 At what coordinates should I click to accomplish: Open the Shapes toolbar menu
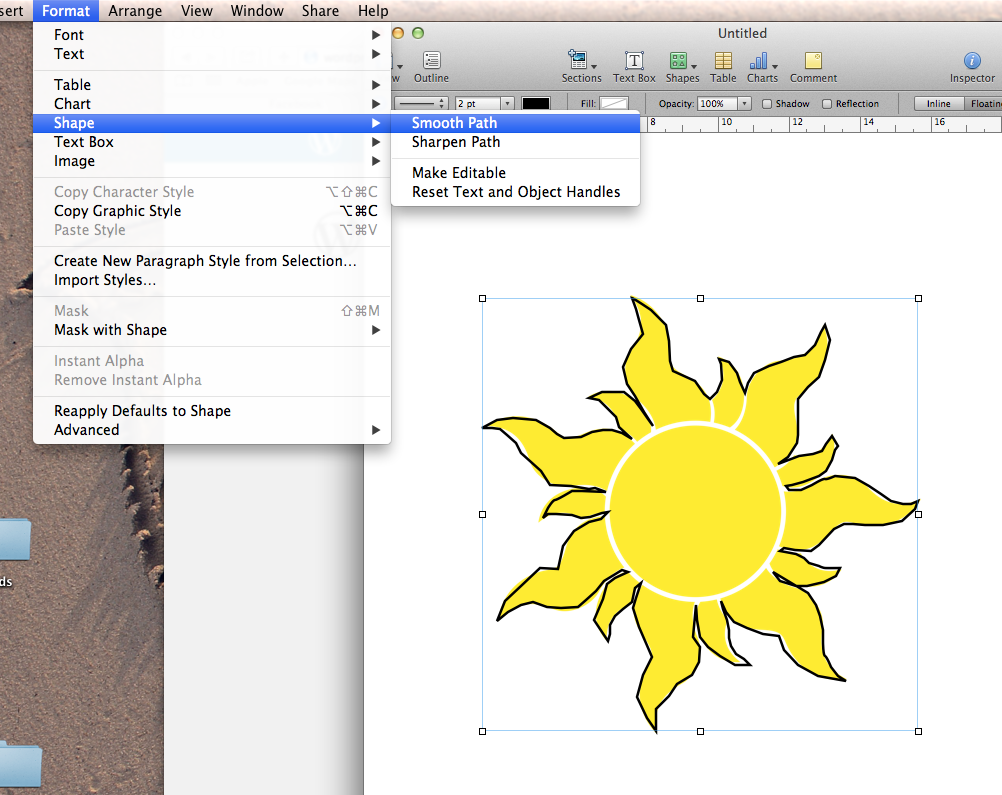pyautogui.click(x=682, y=62)
